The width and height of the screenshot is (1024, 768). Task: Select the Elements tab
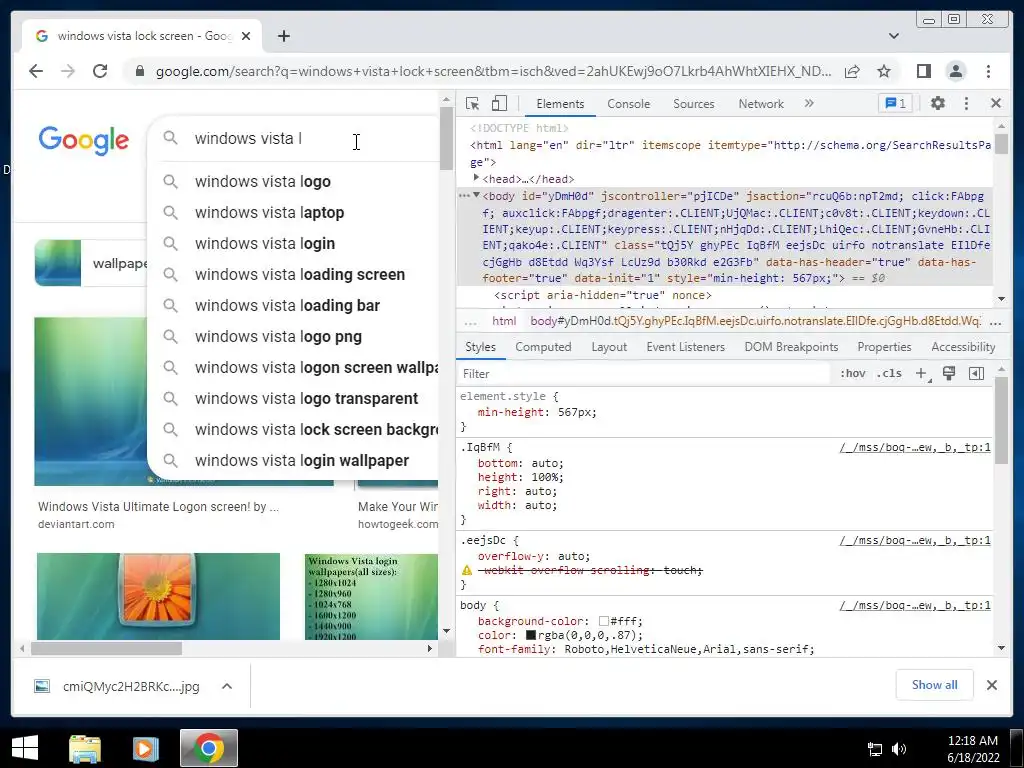560,104
